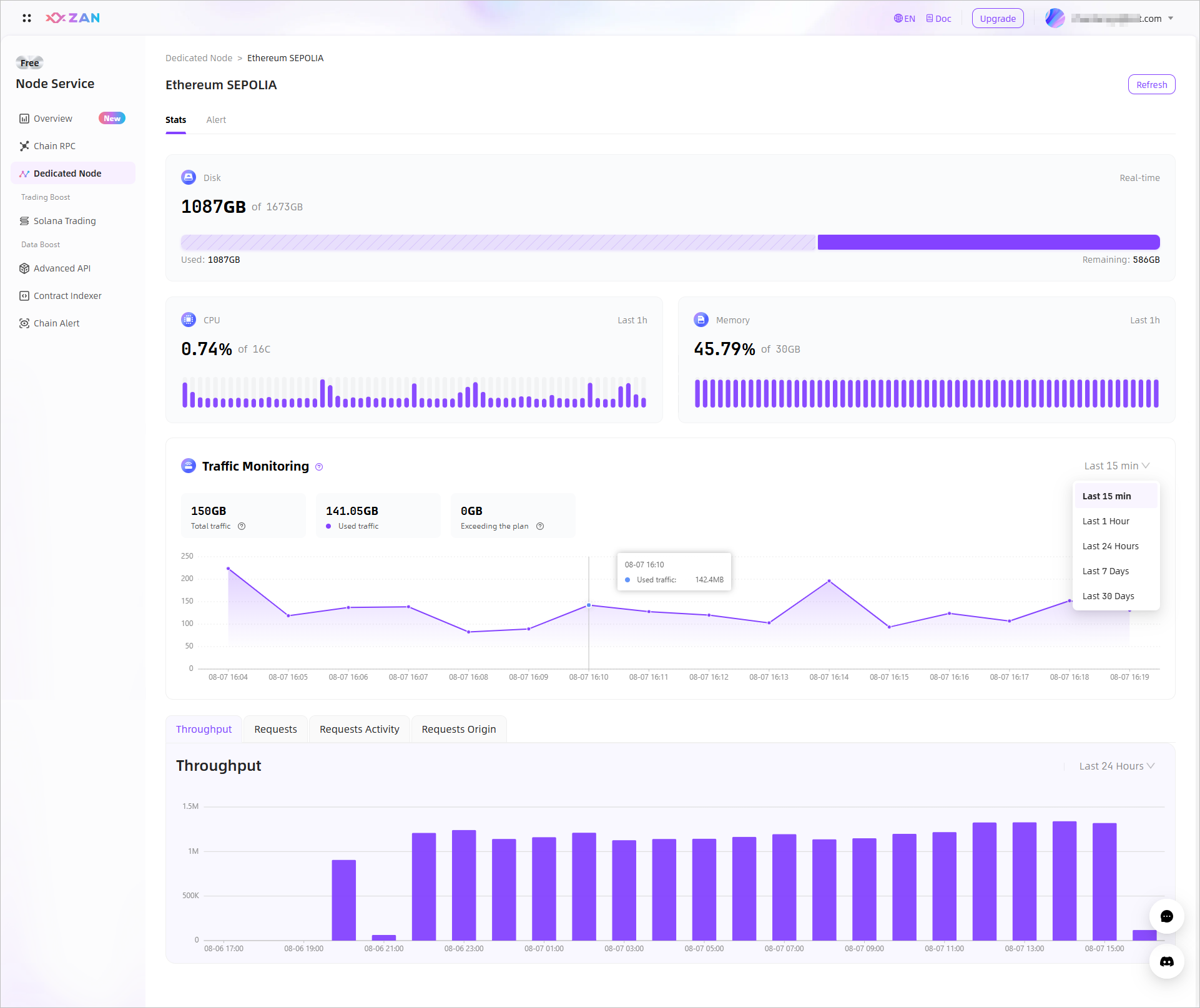Screen dimensions: 1200x1008
Task: Select Last 24 Hours traffic option
Action: click(1116, 546)
